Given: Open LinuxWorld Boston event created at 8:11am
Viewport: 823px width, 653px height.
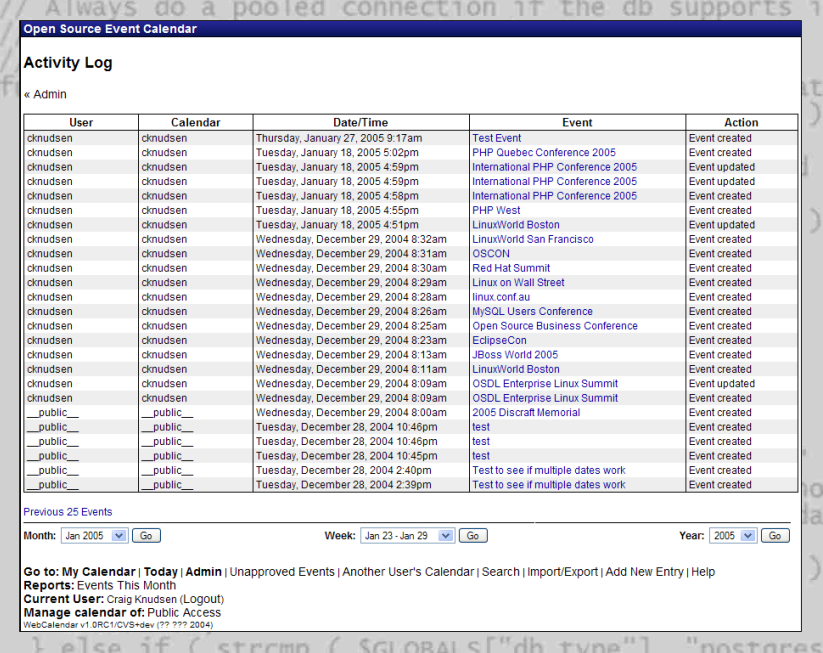Looking at the screenshot, I should (515, 369).
